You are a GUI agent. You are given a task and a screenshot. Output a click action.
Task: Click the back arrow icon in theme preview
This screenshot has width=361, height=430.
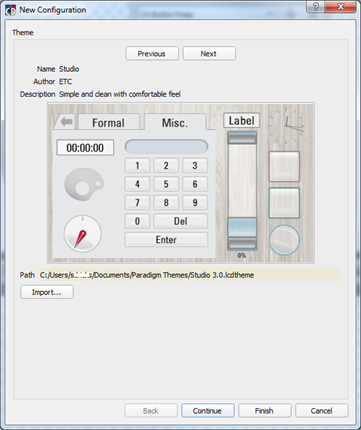66,122
